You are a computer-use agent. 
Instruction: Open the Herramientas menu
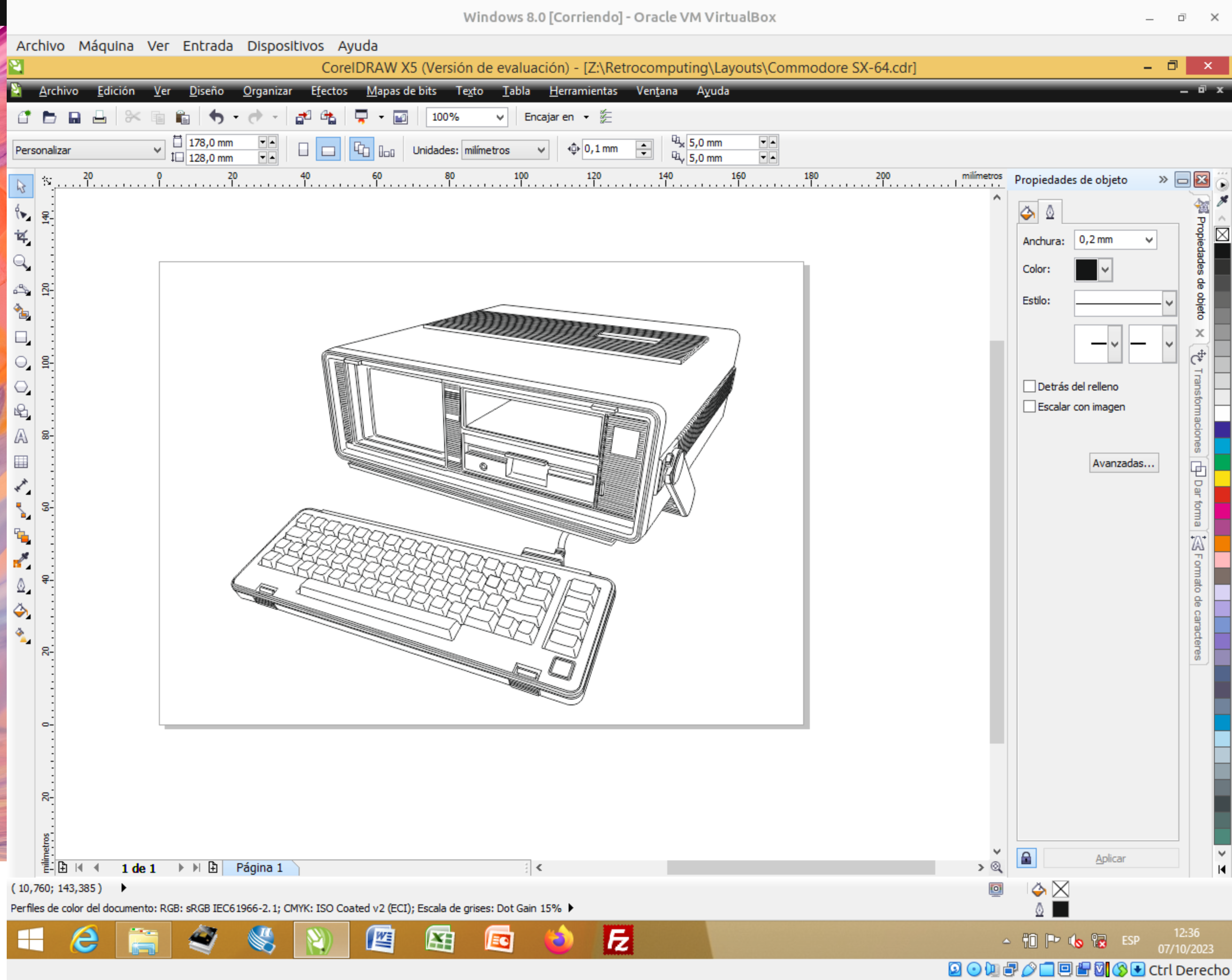tap(583, 91)
